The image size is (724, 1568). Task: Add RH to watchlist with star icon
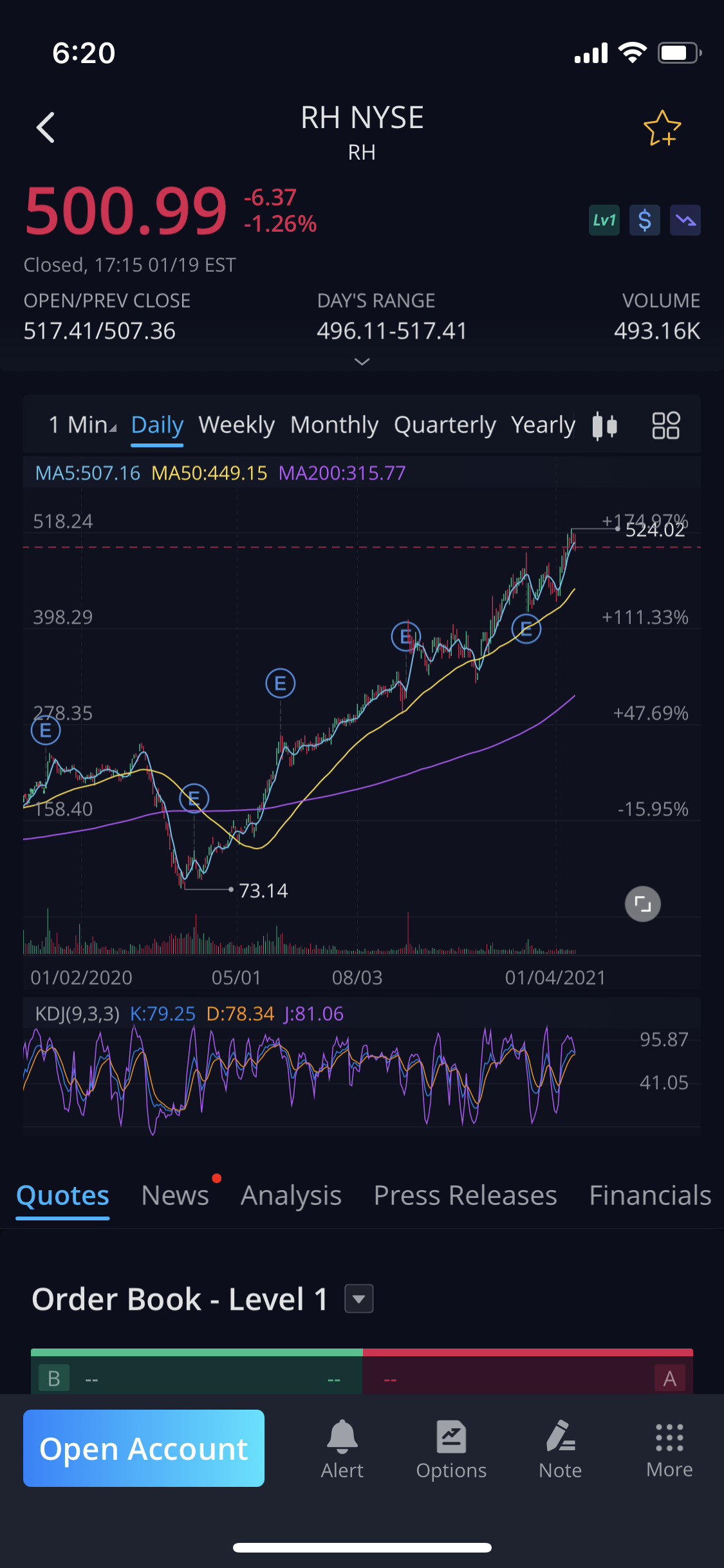coord(662,128)
